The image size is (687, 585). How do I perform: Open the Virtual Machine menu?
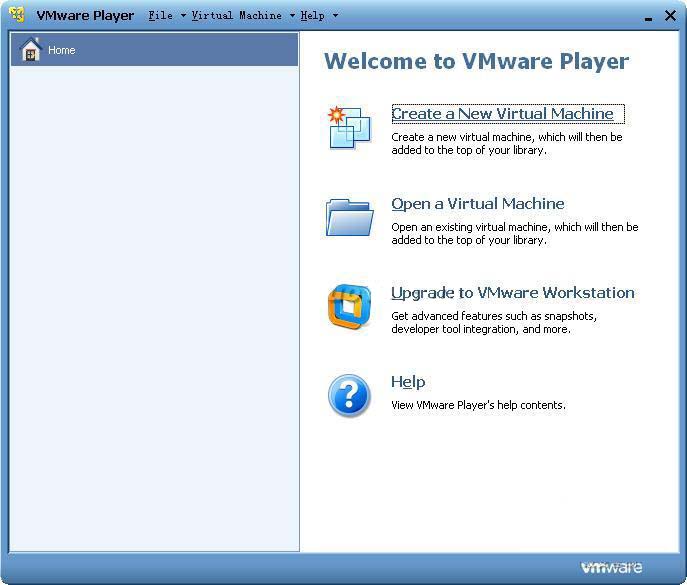[236, 16]
